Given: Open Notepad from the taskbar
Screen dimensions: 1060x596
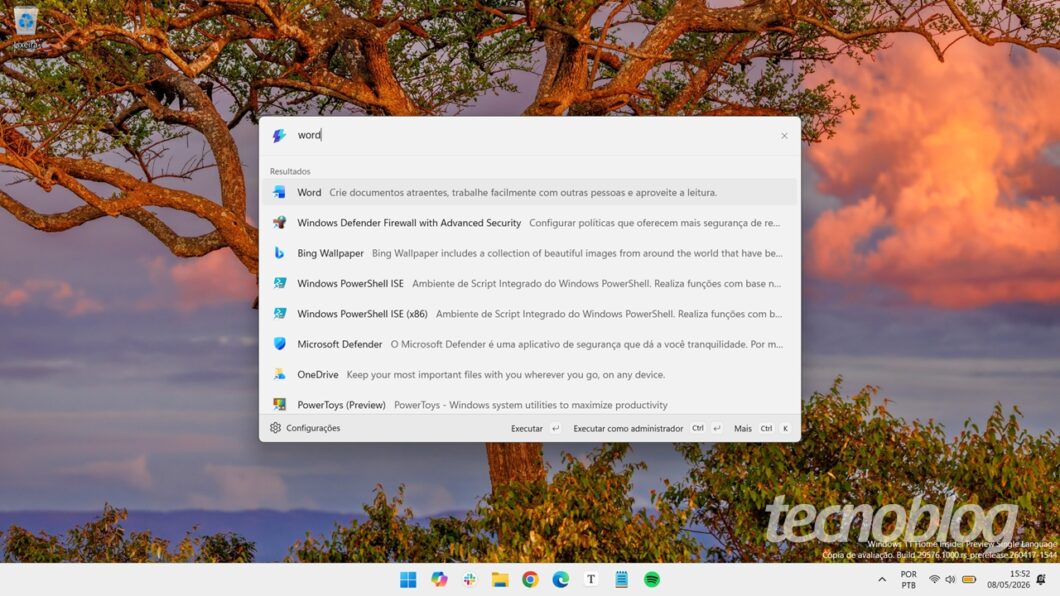Looking at the screenshot, I should [x=621, y=580].
